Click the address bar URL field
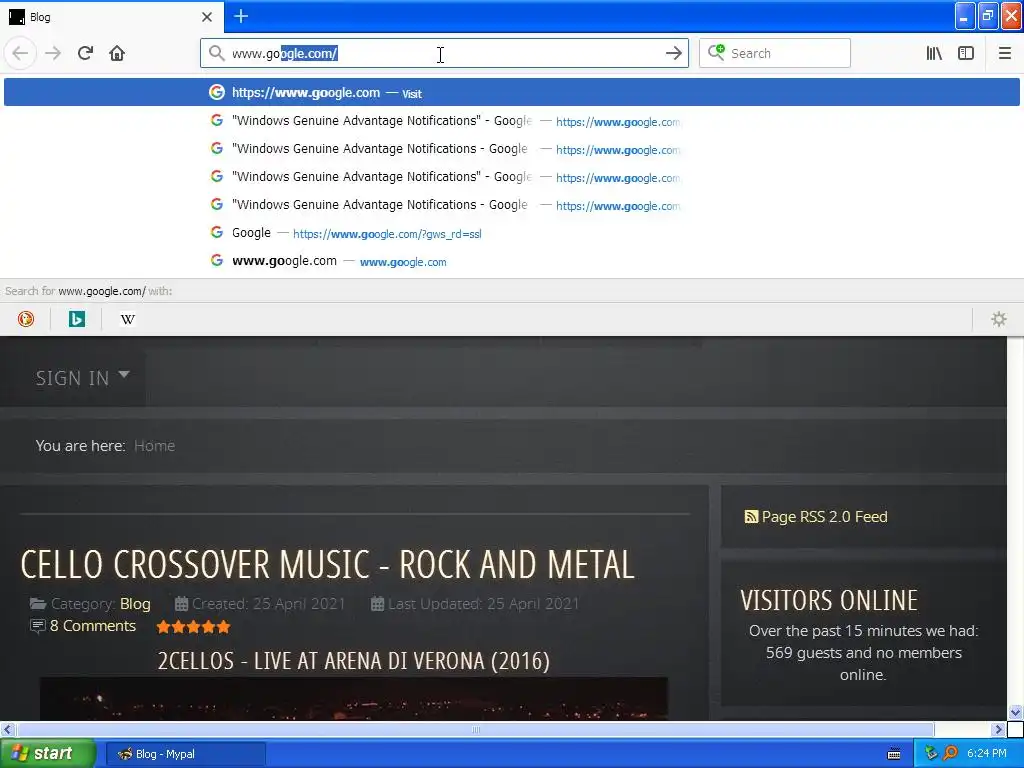This screenshot has height=768, width=1024. [444, 53]
